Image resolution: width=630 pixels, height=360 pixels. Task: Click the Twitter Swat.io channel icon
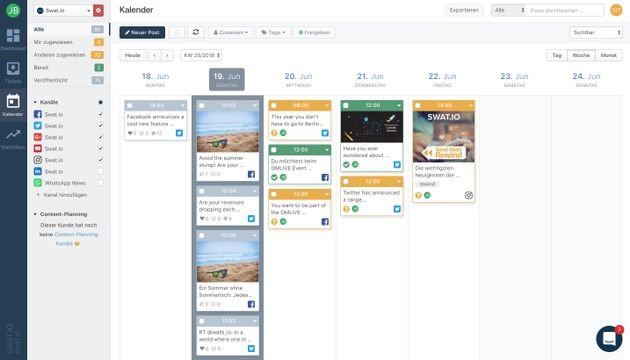point(37,125)
